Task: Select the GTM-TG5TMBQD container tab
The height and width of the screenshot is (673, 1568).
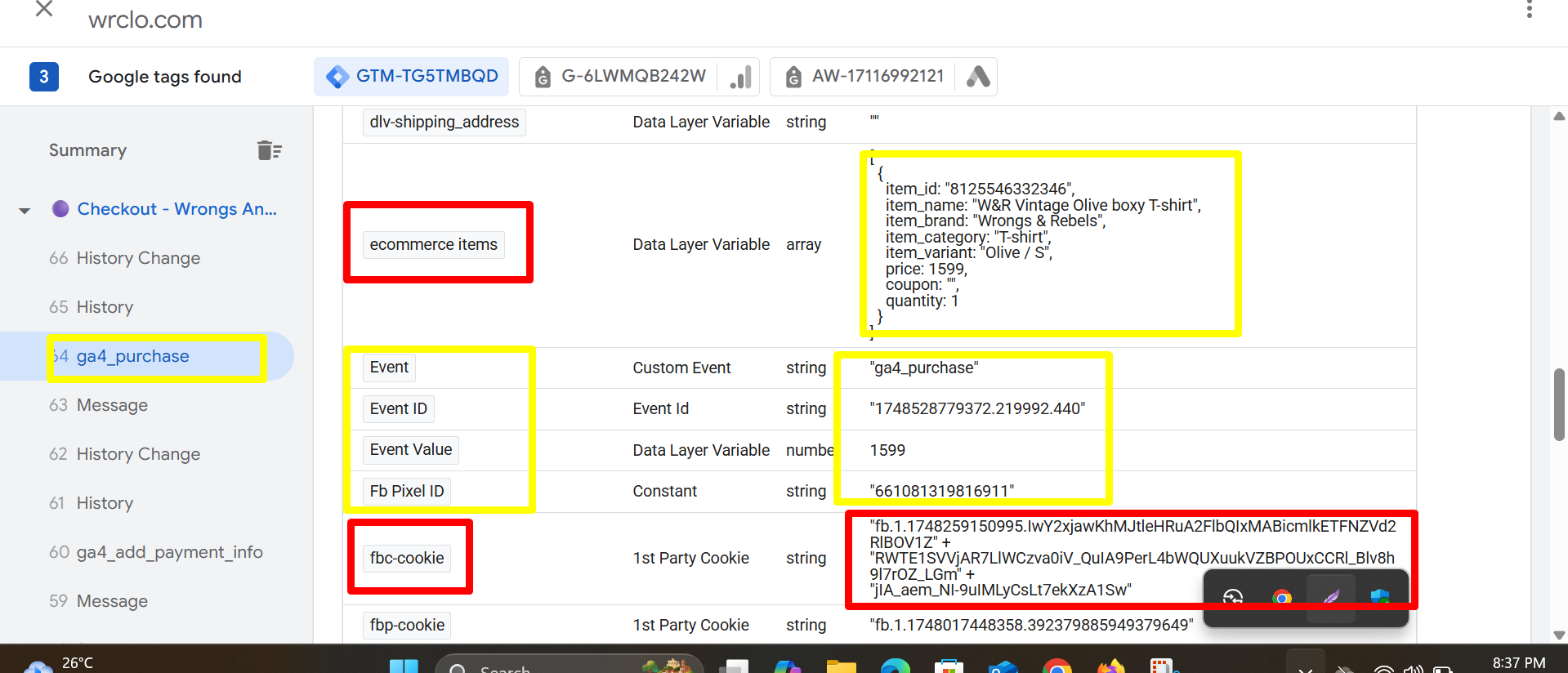Action: point(412,77)
